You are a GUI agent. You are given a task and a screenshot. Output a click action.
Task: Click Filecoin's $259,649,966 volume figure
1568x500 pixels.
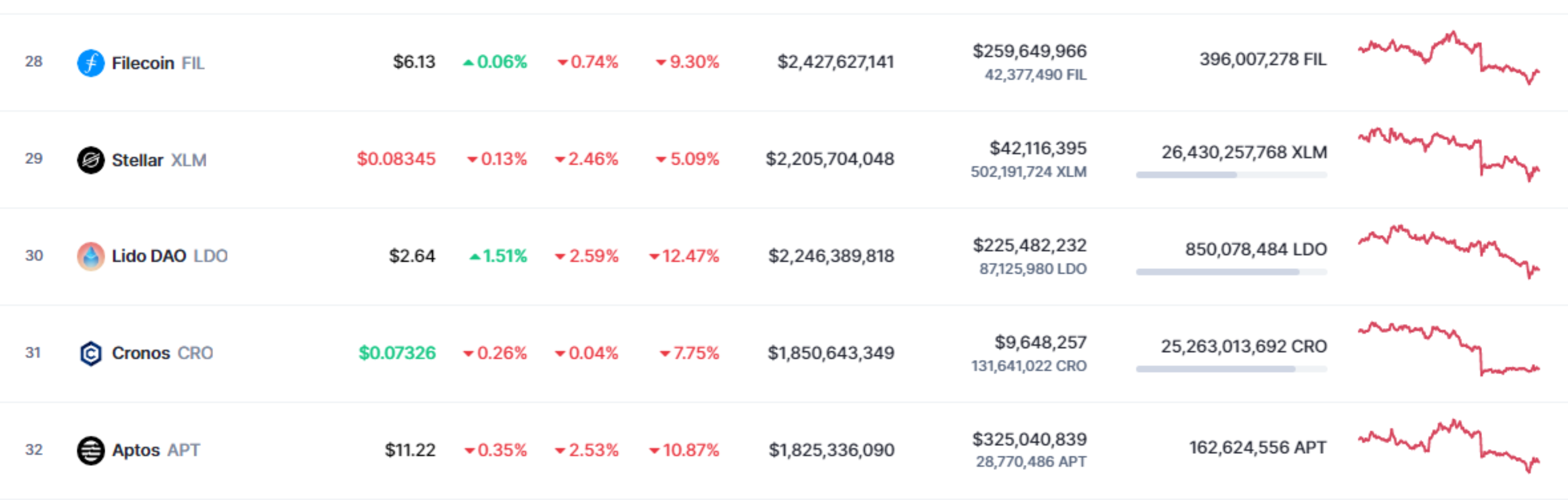1029,51
